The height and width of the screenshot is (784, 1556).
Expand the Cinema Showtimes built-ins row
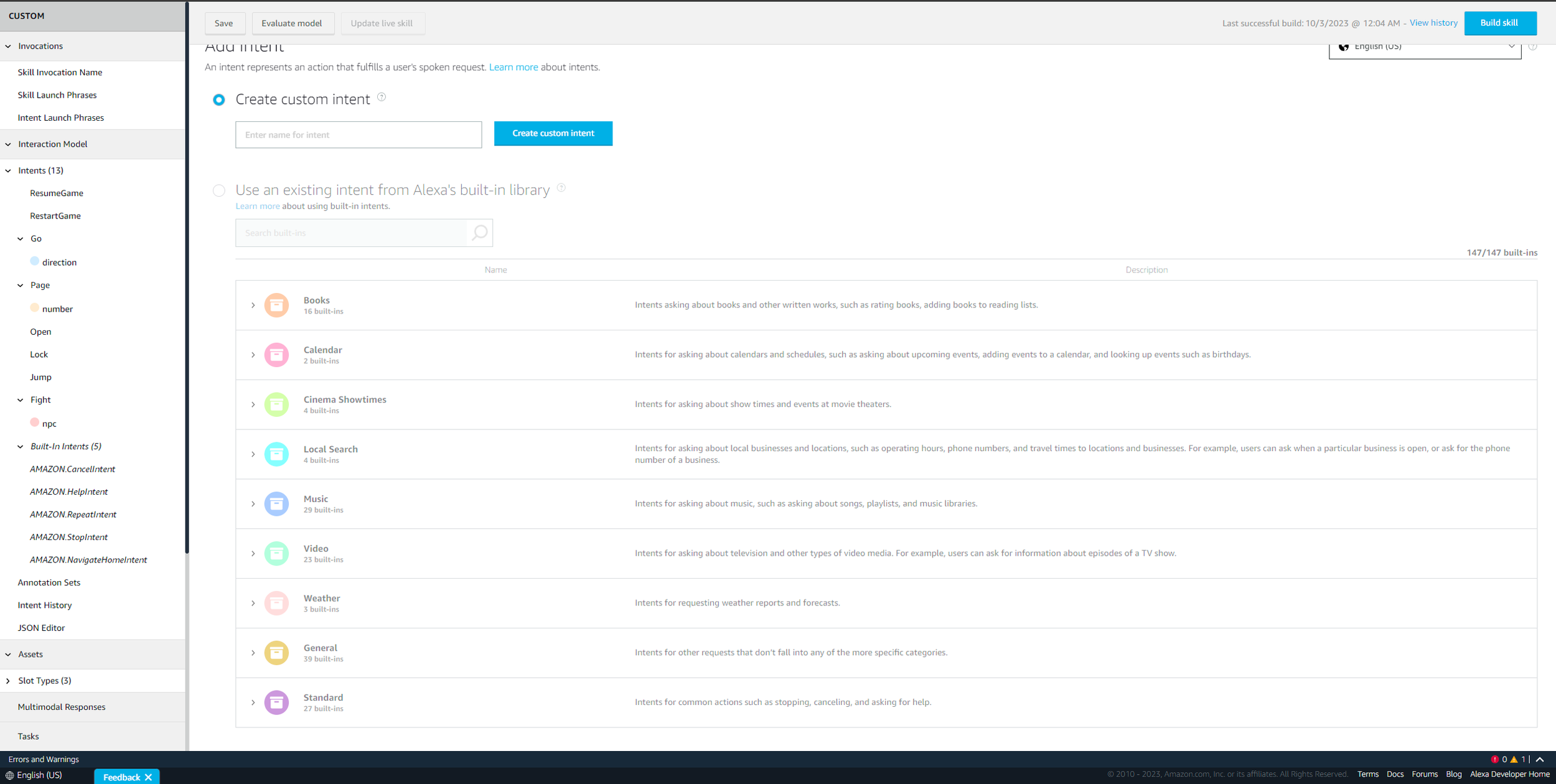253,404
